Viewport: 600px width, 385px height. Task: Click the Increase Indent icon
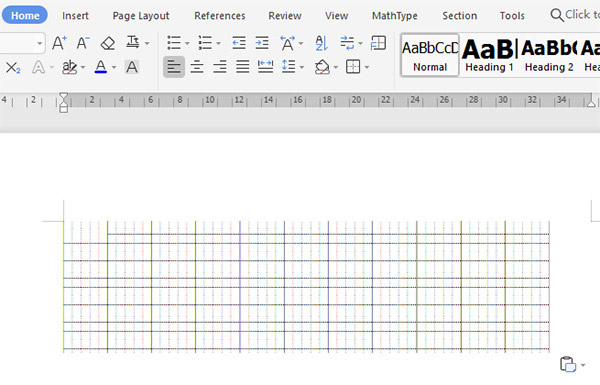pyautogui.click(x=262, y=43)
